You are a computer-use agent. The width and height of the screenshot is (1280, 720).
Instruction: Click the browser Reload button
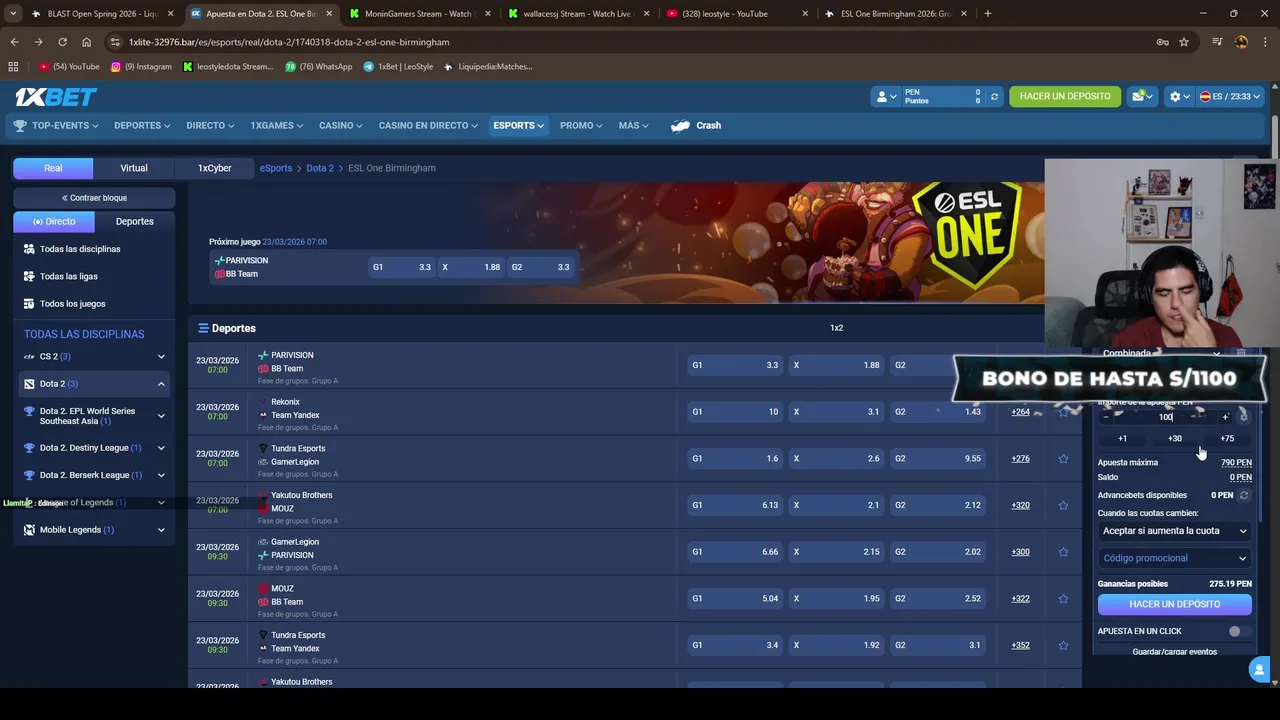click(x=62, y=42)
